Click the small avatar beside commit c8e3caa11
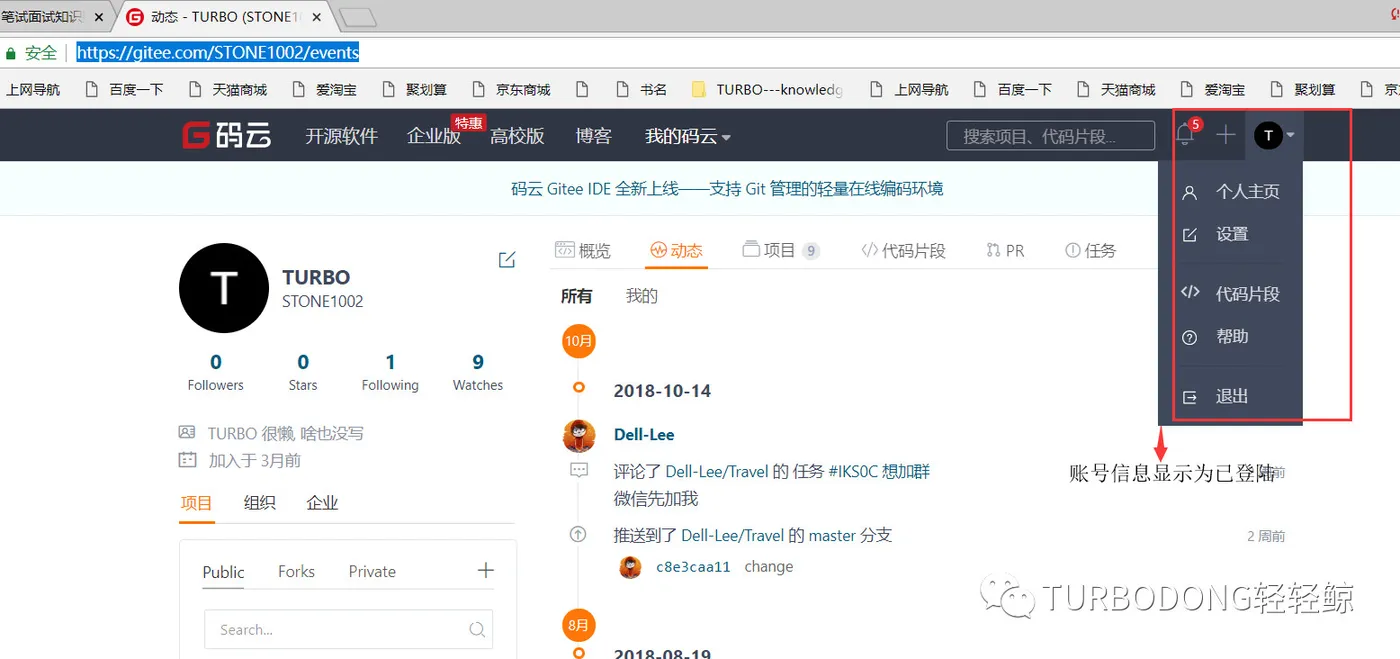This screenshot has width=1400, height=659. pyautogui.click(x=630, y=567)
